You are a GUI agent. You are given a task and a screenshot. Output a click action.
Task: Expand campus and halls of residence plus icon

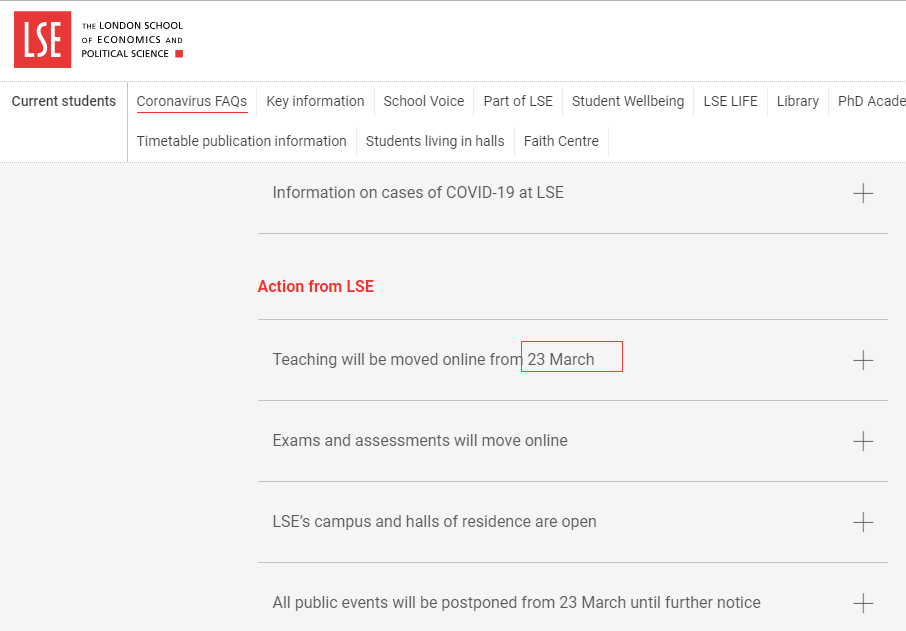863,522
